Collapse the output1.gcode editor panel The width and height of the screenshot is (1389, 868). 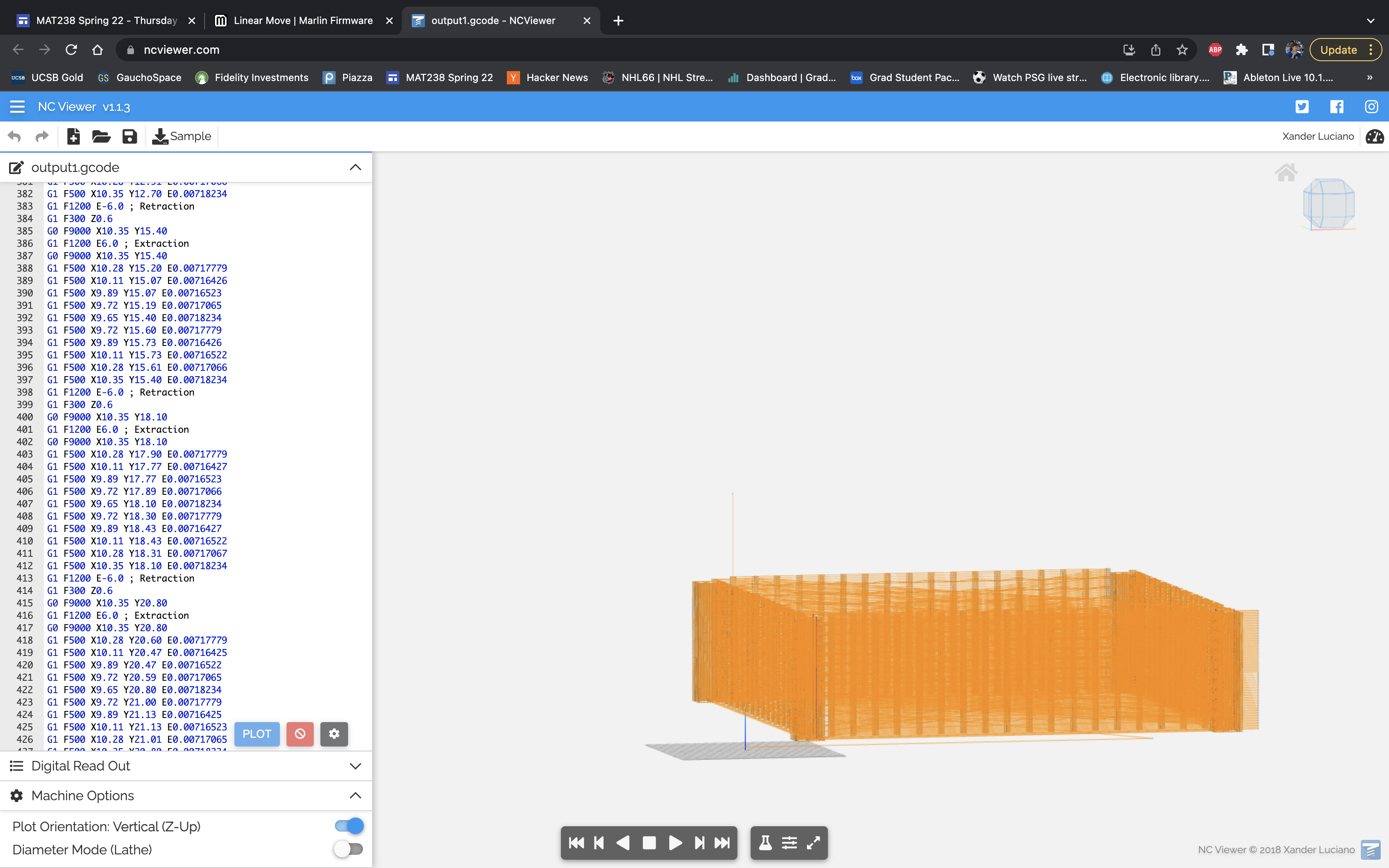point(355,168)
